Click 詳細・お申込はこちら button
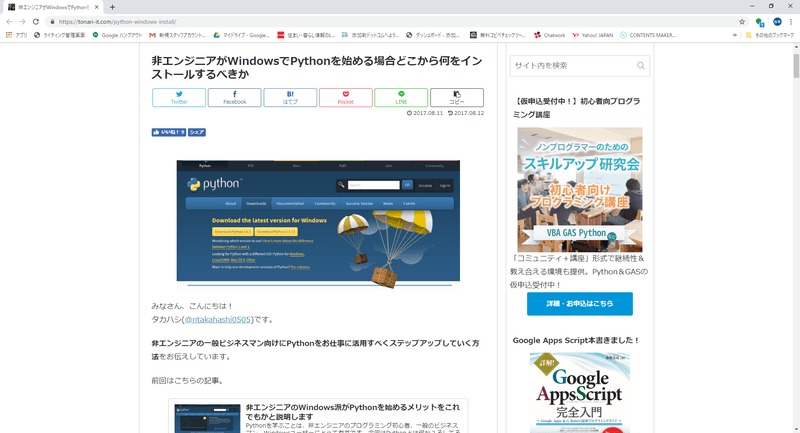This screenshot has height=433, width=800. click(x=580, y=303)
